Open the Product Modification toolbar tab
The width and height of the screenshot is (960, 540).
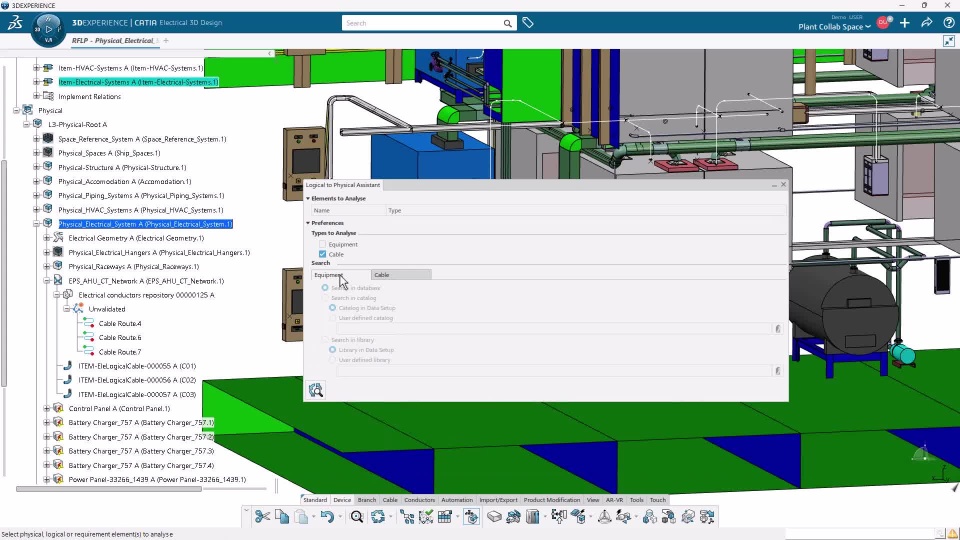pos(552,500)
